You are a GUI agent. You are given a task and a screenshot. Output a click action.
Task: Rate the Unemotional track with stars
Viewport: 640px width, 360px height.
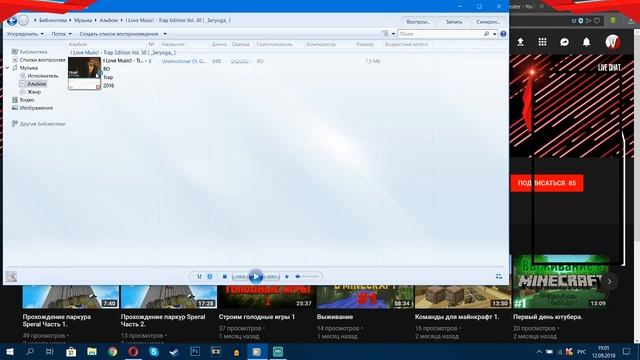240,61
